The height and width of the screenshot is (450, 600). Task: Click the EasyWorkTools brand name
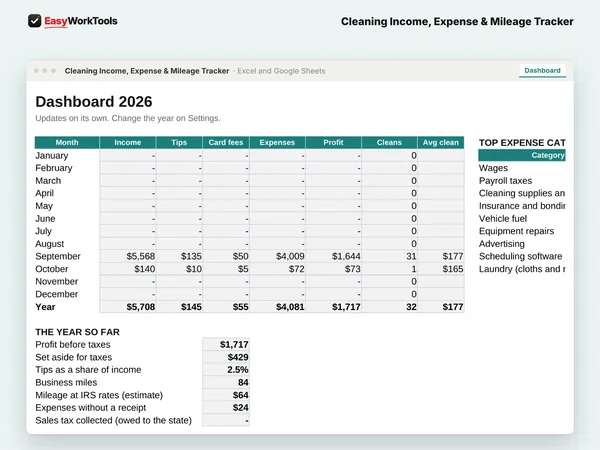(x=81, y=21)
